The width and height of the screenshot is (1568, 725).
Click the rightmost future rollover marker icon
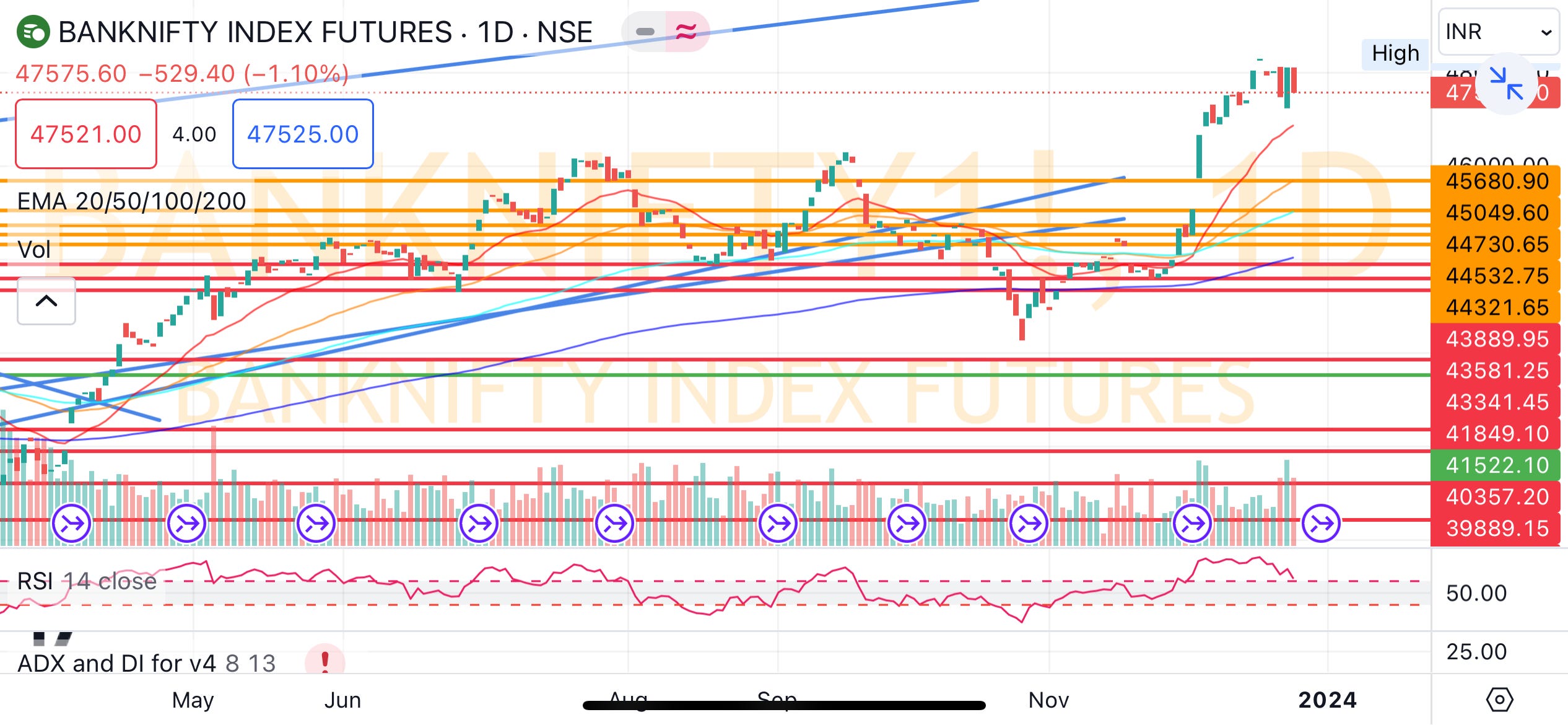click(1321, 524)
